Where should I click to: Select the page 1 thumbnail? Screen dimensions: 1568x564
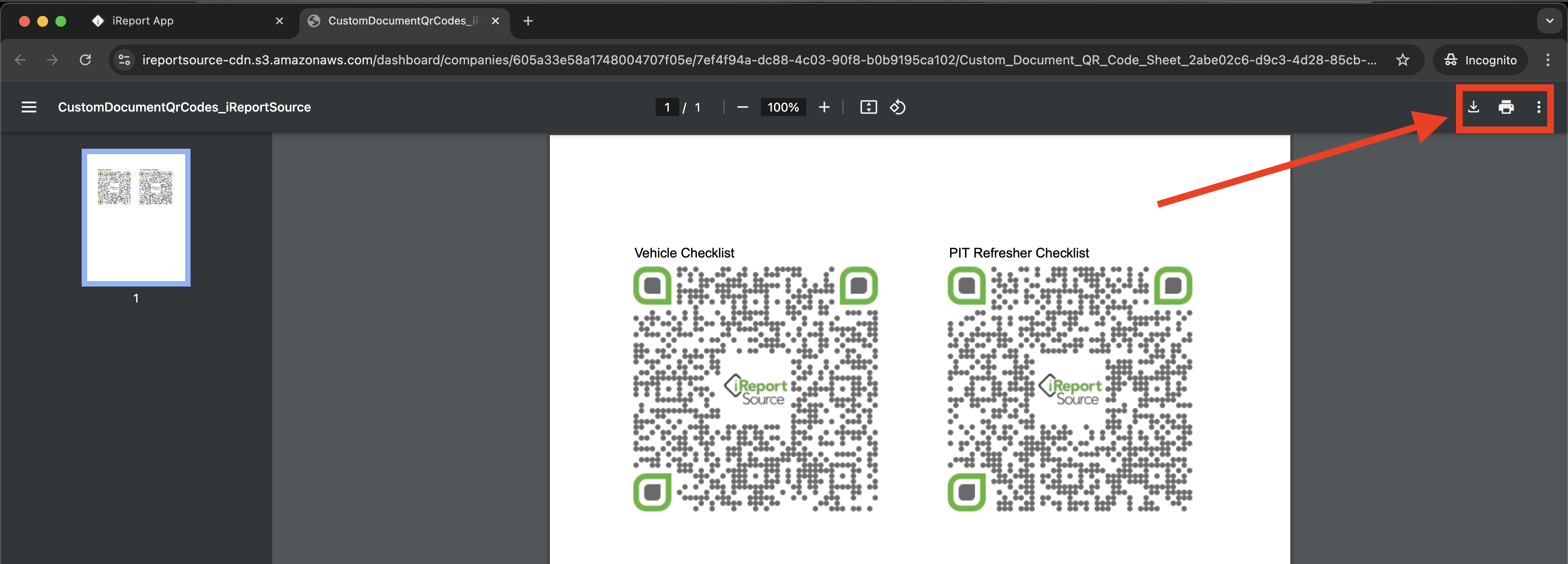(136, 217)
